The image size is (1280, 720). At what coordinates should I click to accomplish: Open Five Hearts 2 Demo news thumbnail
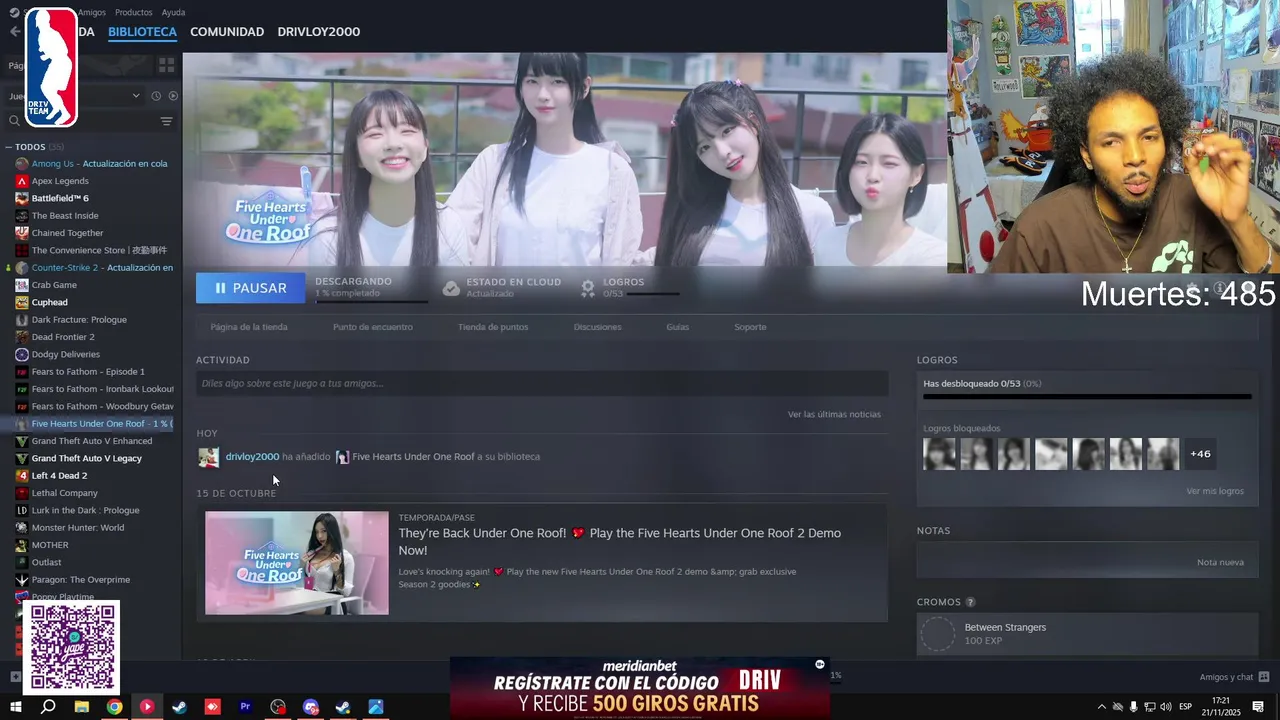(x=297, y=563)
